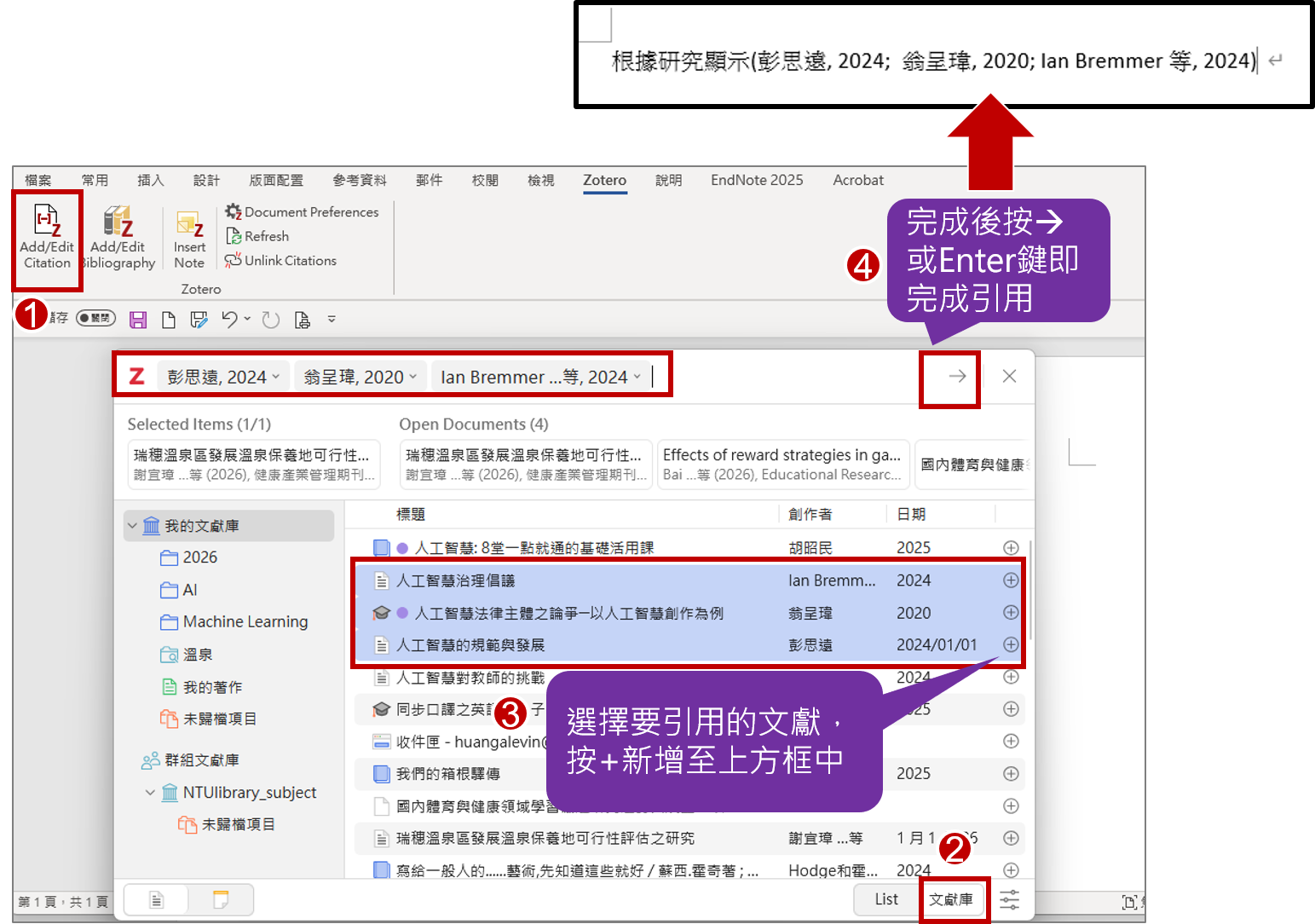1315x924 pixels.
Task: Click the purple save icon in quick toolbar
Action: [x=138, y=320]
